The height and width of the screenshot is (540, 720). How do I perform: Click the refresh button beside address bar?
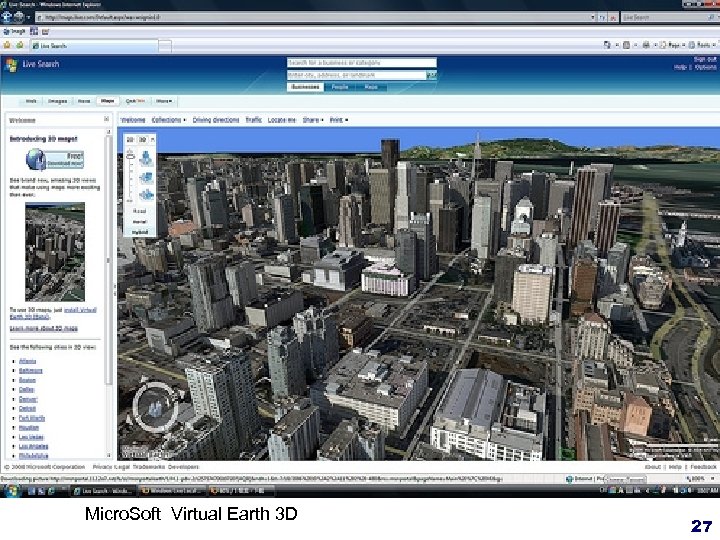tap(602, 17)
